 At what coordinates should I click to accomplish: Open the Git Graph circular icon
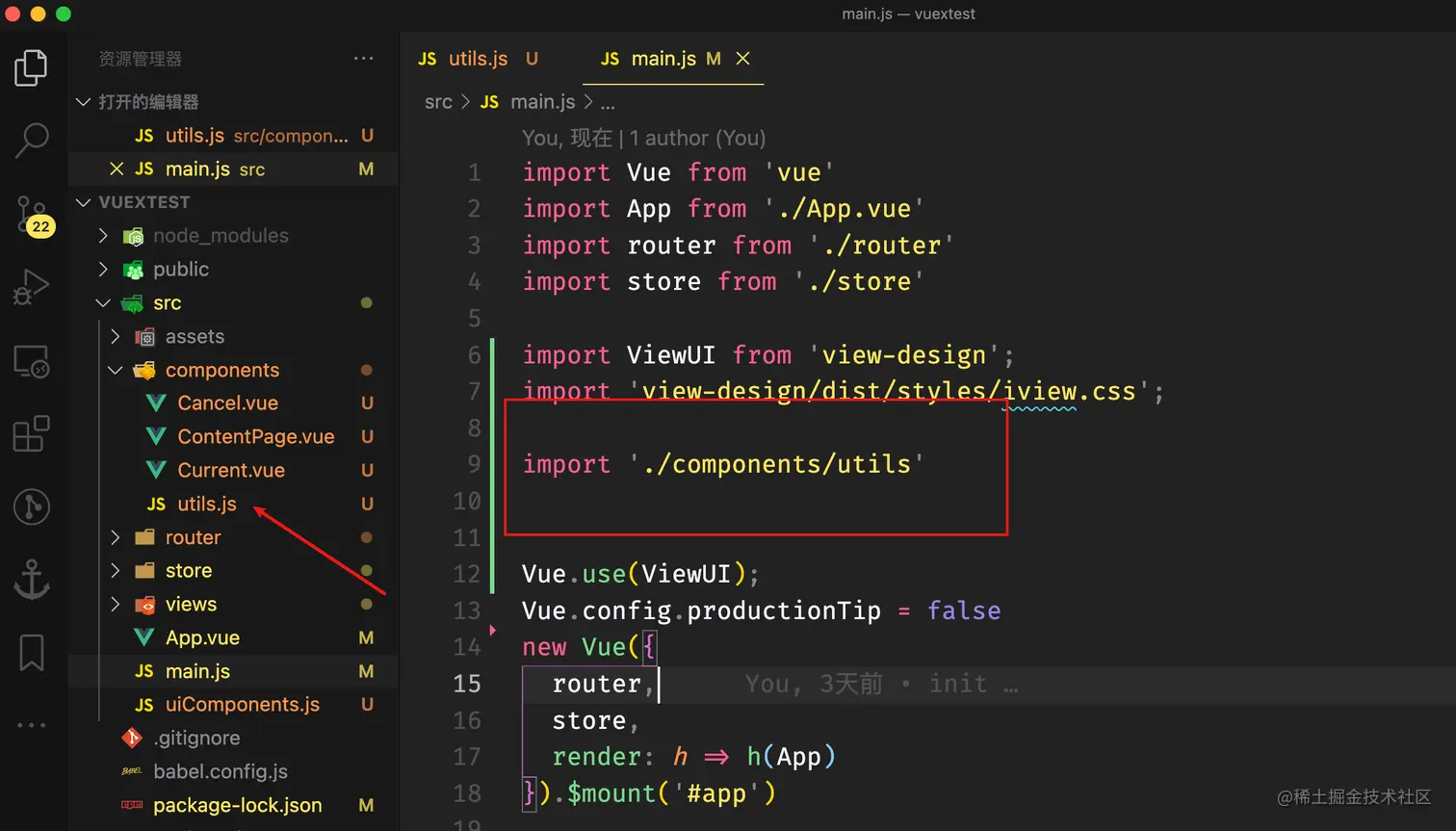[x=31, y=506]
